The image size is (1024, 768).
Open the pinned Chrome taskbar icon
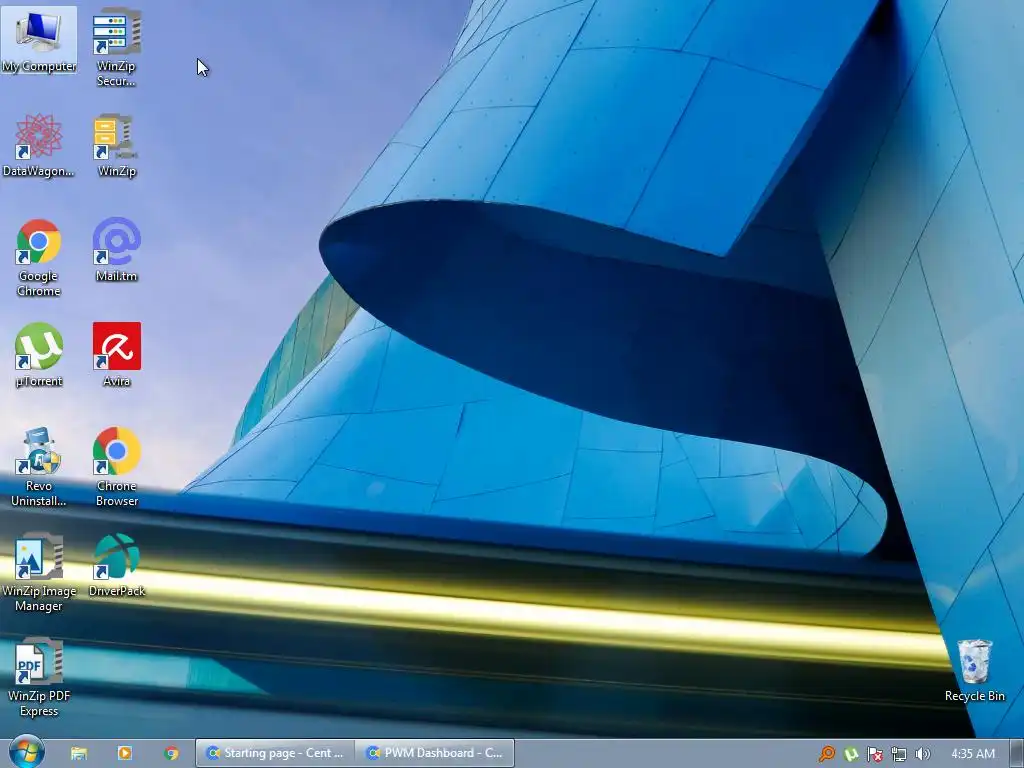point(171,754)
